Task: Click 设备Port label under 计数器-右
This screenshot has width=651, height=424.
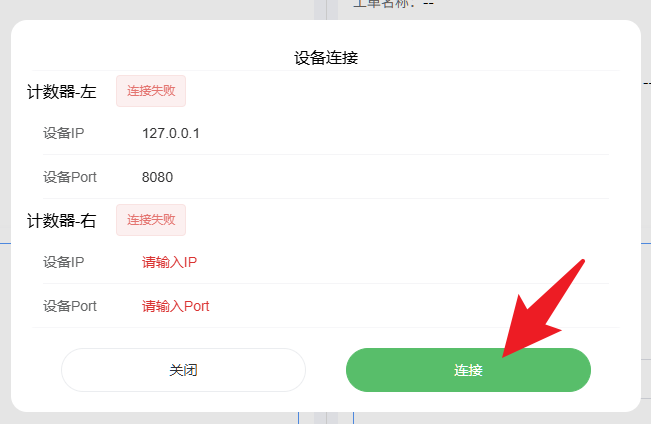Action: point(70,306)
